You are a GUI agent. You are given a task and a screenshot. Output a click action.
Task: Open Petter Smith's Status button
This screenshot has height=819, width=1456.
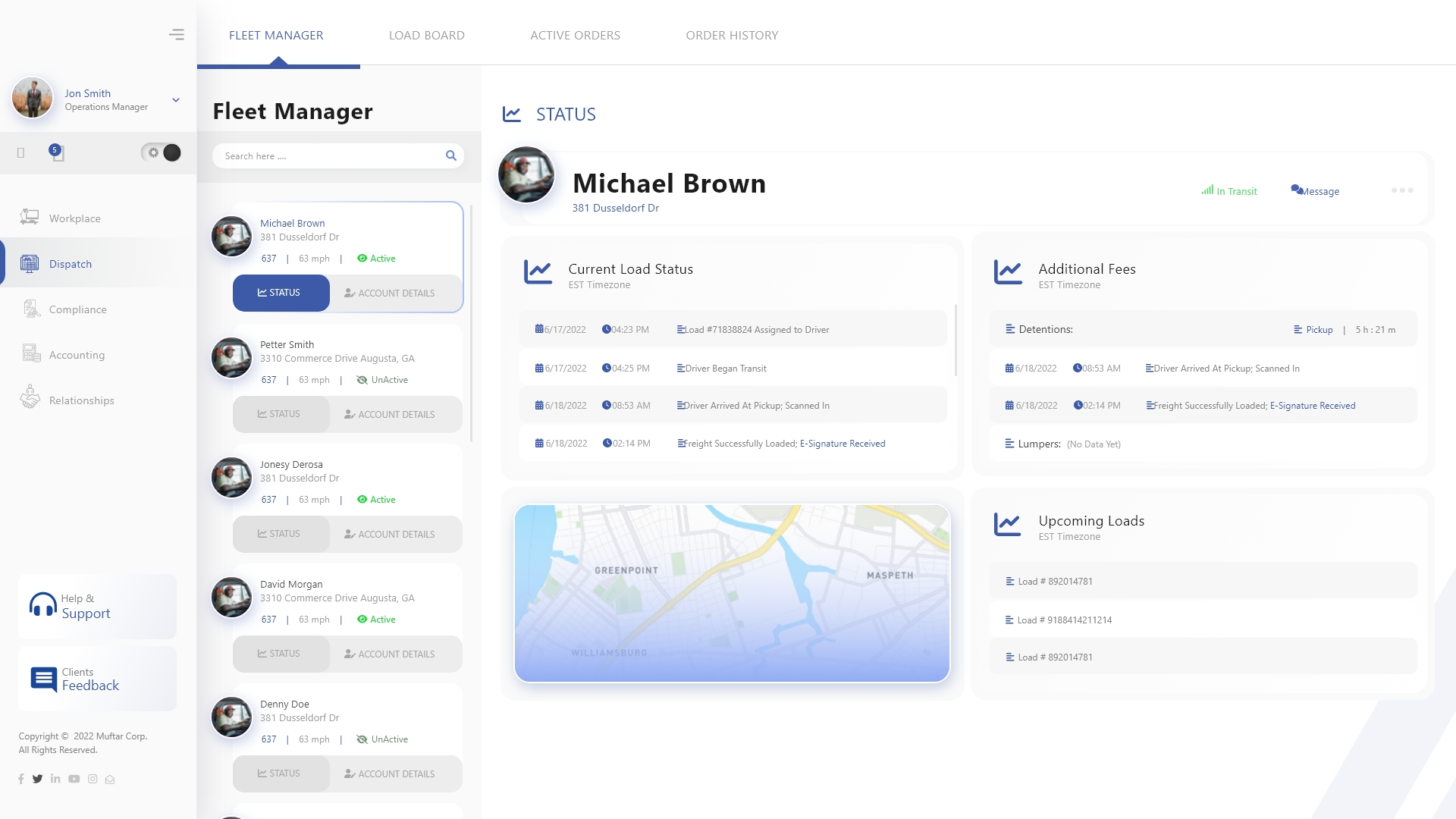(x=281, y=414)
